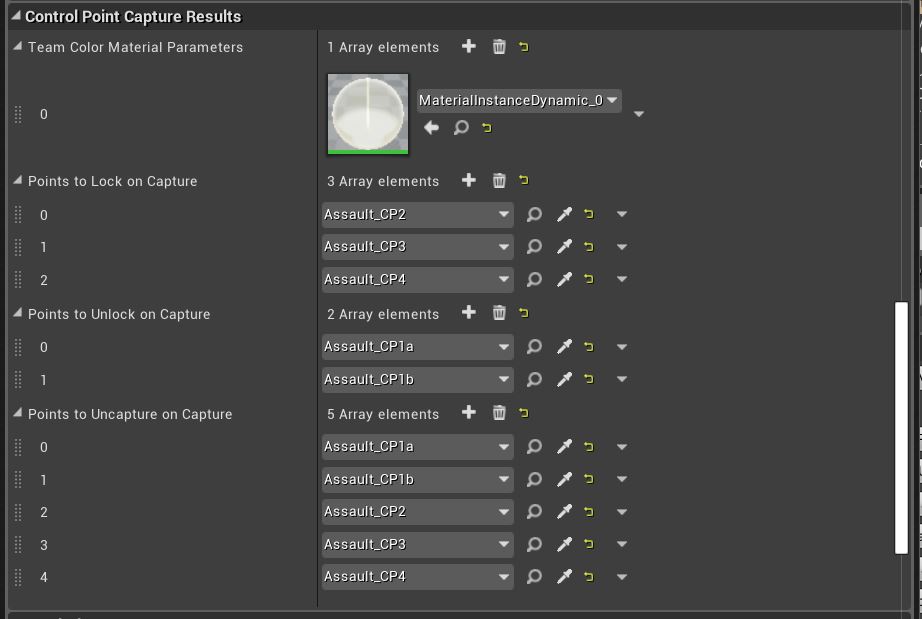Empty Points to Uncapture on Capture array
The image size is (922, 619).
[x=499, y=413]
